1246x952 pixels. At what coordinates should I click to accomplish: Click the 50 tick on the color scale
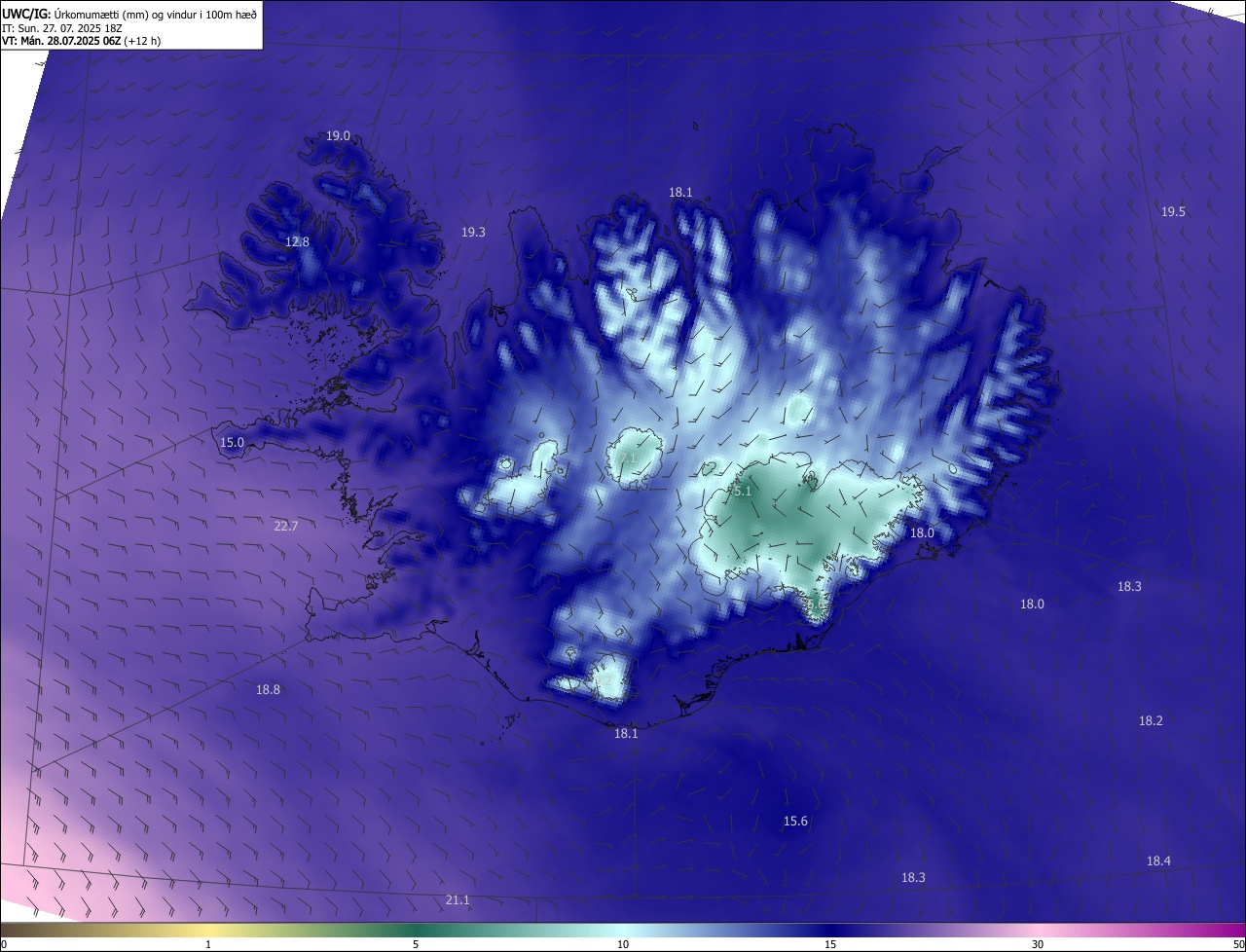point(1238,944)
